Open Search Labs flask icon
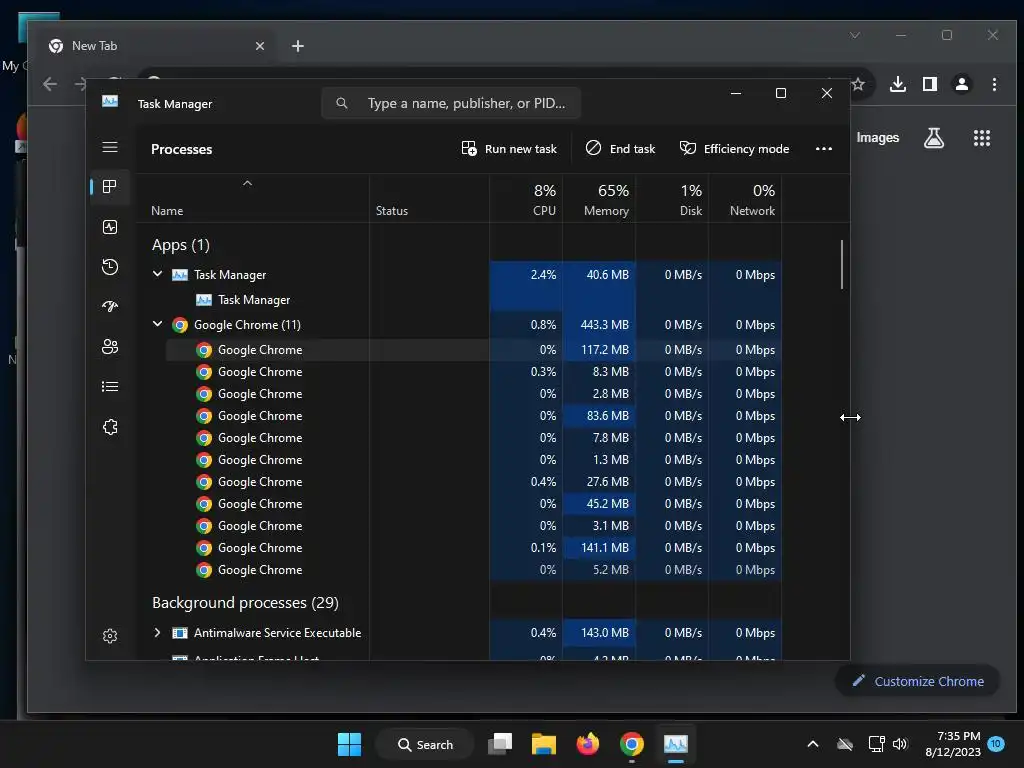 [x=934, y=138]
